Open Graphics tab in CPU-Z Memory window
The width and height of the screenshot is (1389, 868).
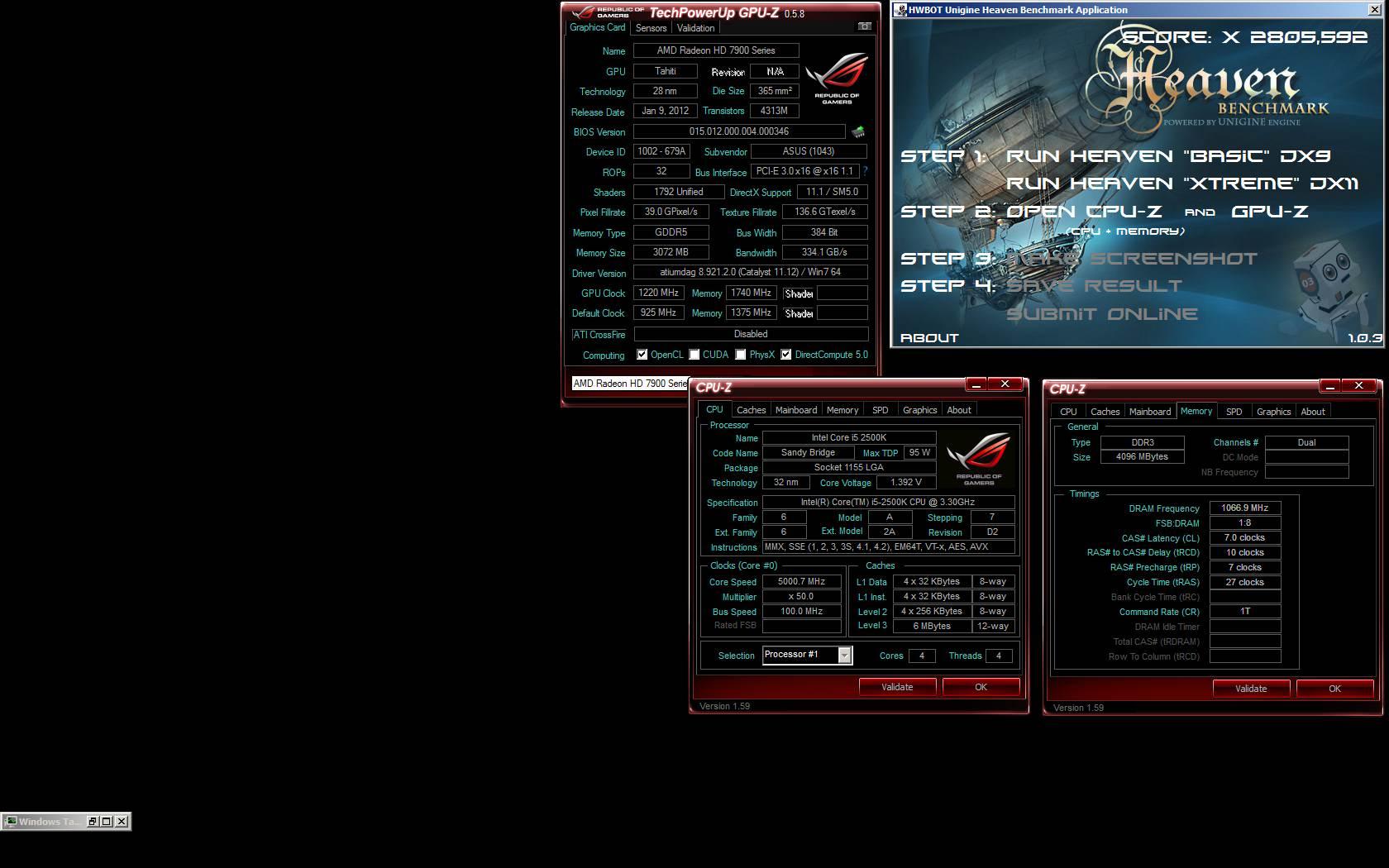[1273, 412]
